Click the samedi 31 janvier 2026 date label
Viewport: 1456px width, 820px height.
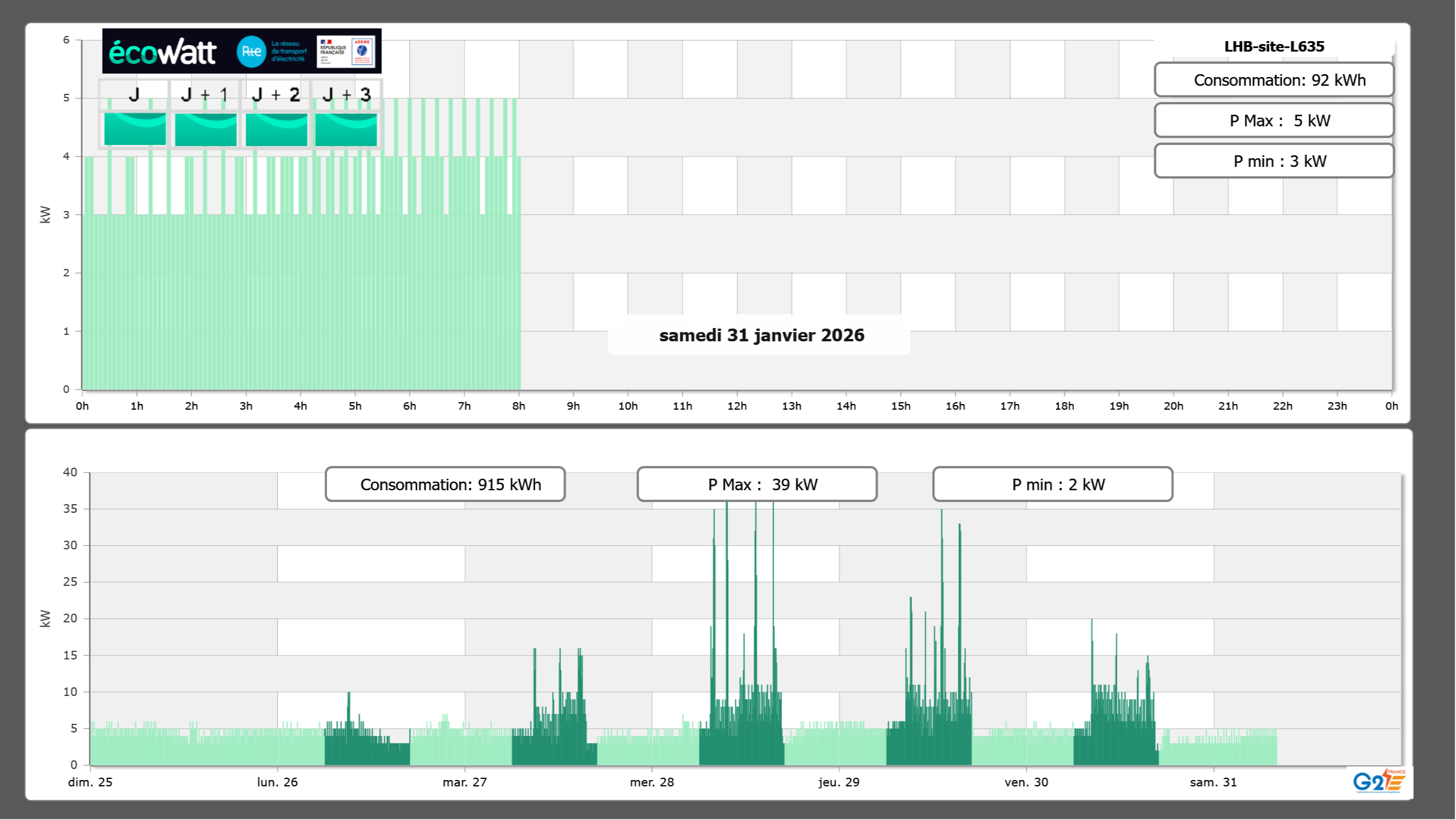(x=761, y=336)
